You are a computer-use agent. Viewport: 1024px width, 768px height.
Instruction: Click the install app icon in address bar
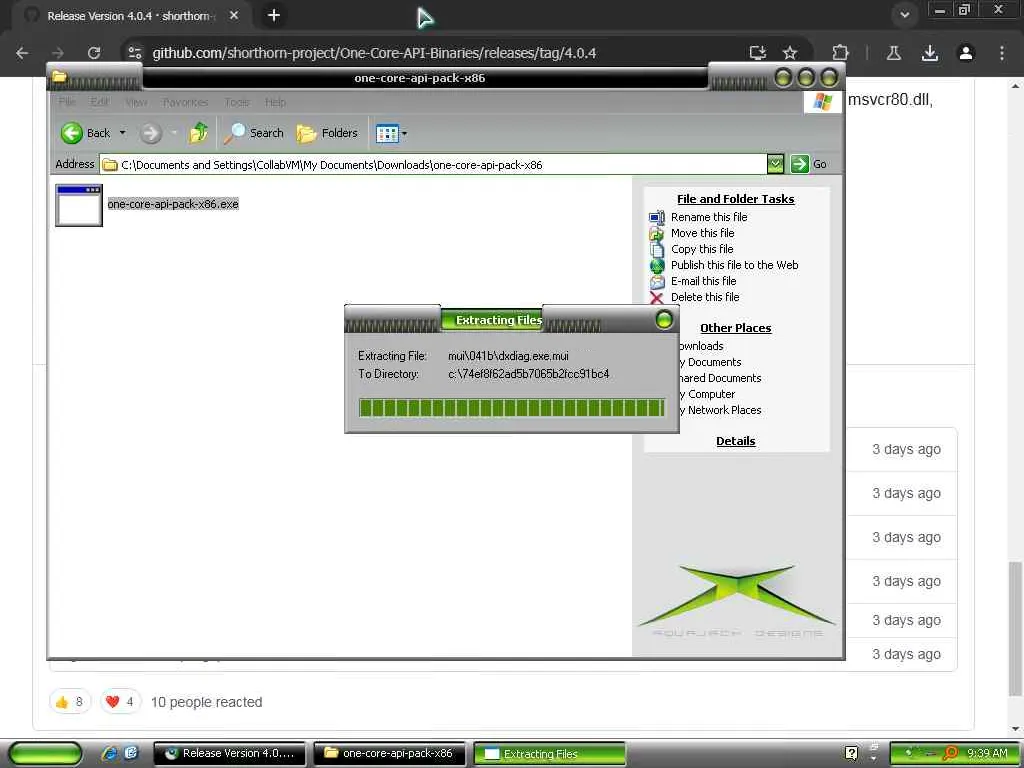(758, 53)
